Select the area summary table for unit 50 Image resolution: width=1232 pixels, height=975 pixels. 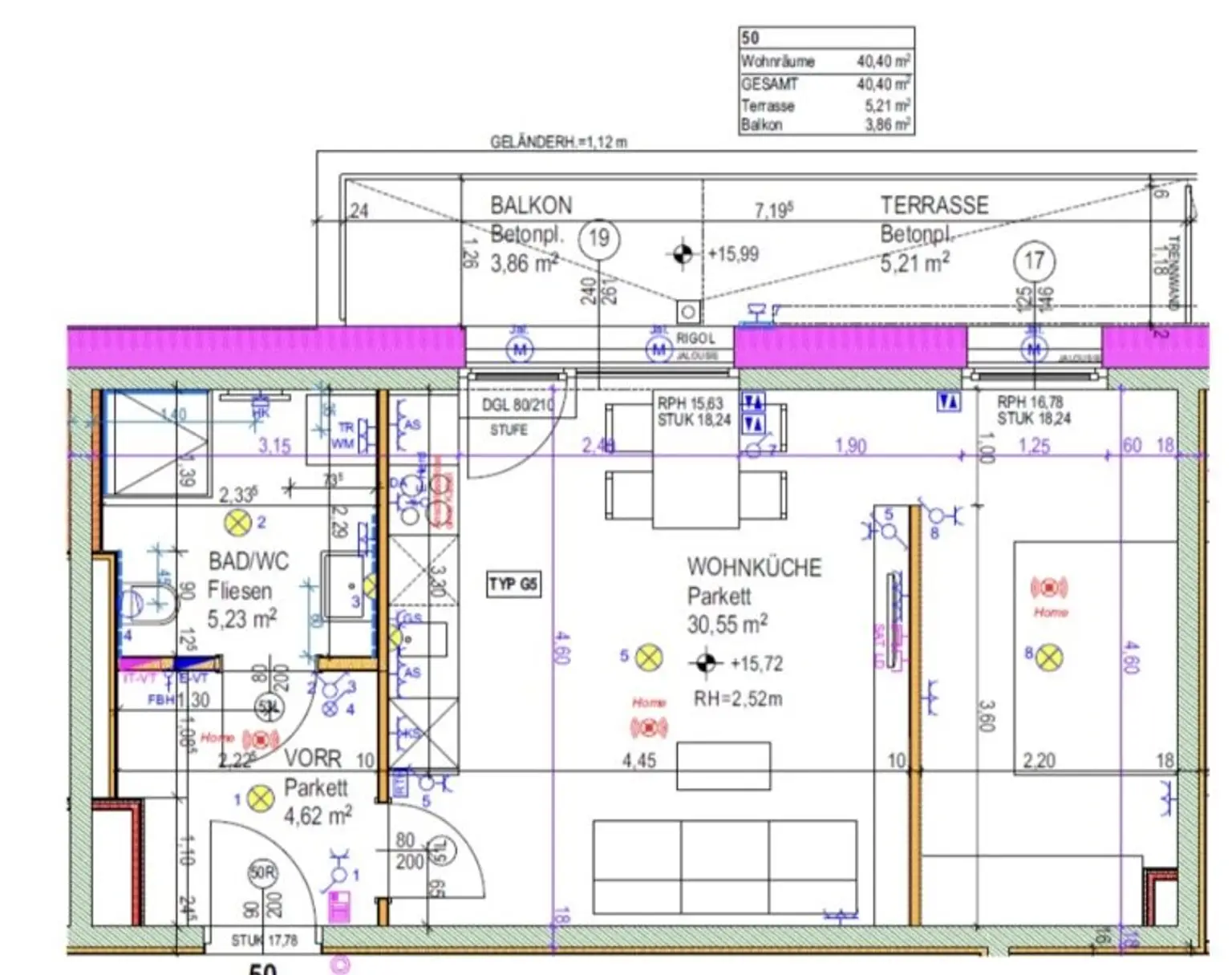(825, 81)
